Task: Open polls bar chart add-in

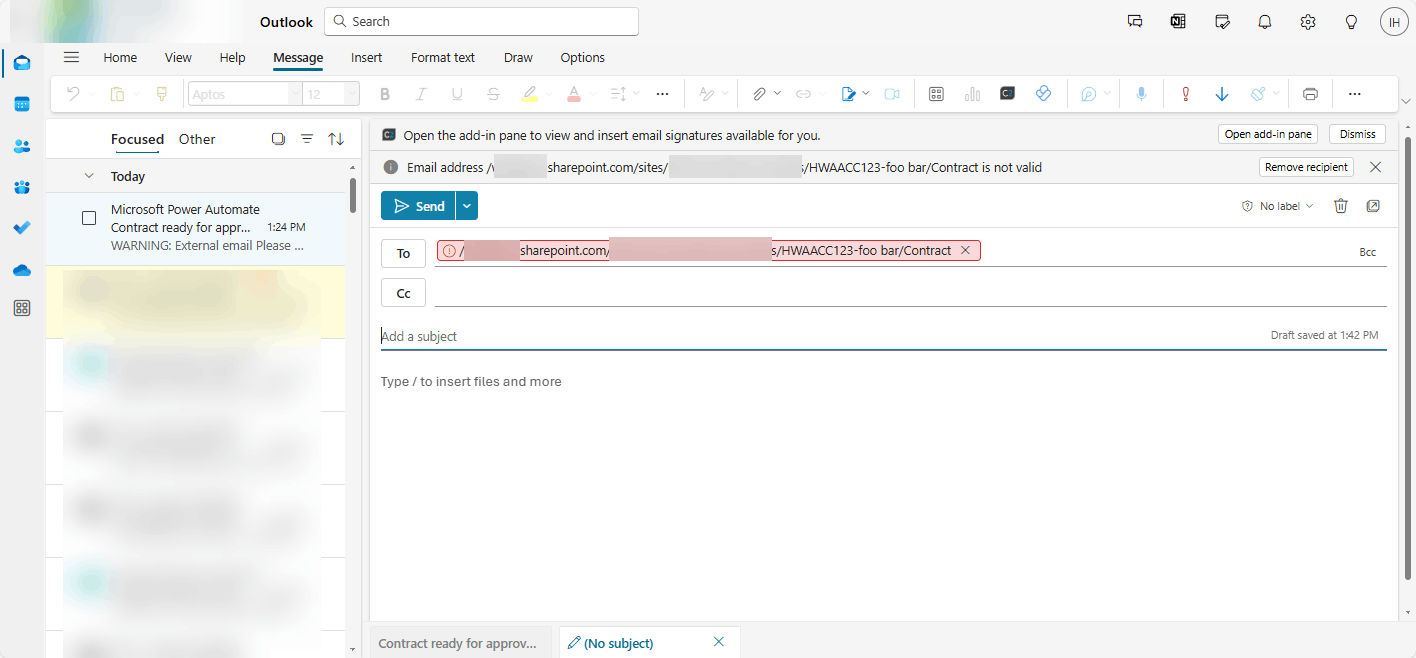Action: click(x=972, y=94)
